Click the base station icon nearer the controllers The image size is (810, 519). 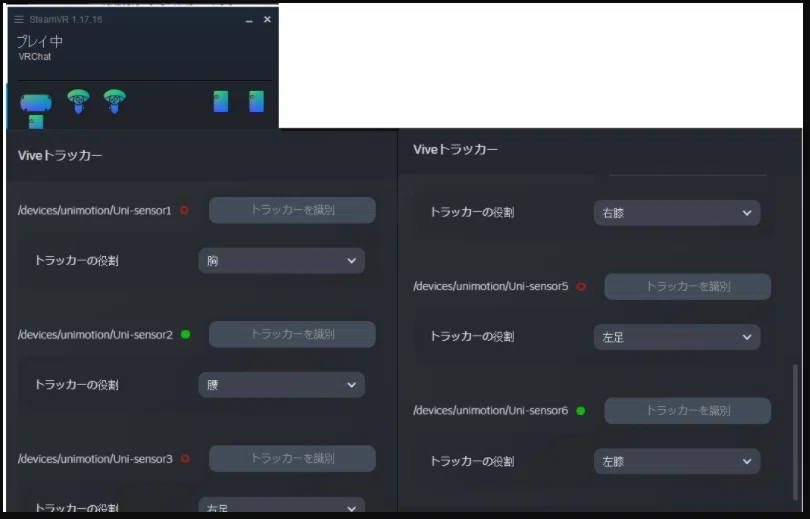click(x=221, y=101)
